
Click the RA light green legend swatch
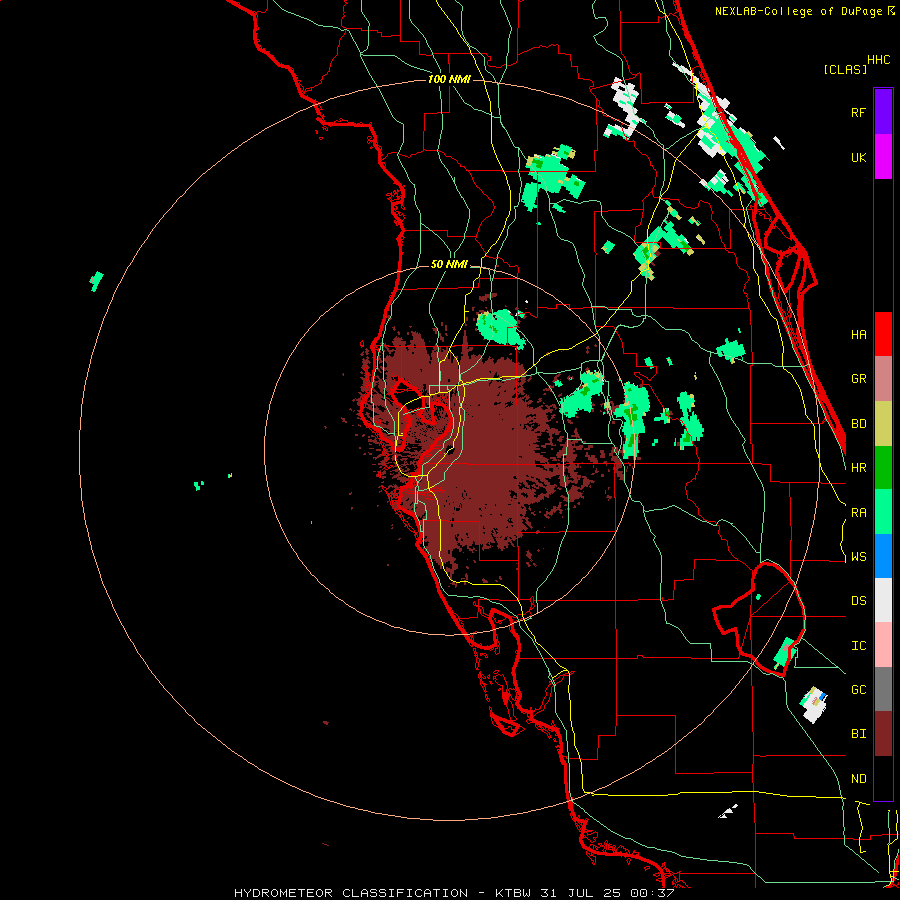[x=883, y=511]
